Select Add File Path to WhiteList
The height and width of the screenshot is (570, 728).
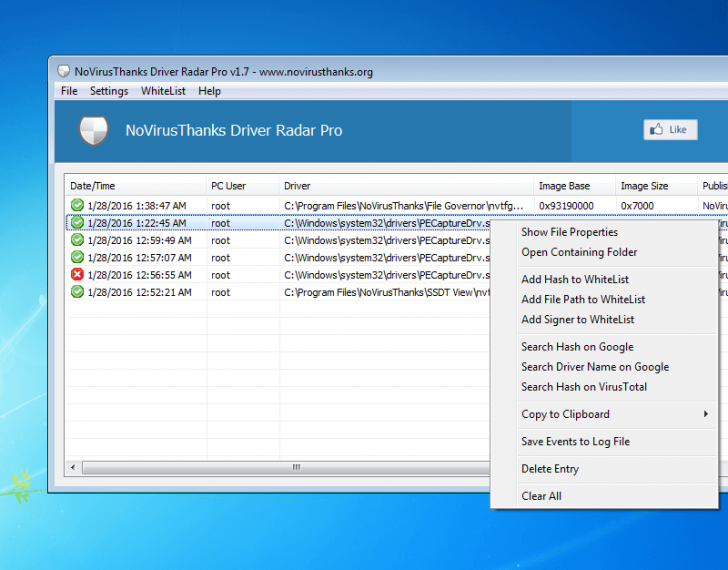[583, 299]
